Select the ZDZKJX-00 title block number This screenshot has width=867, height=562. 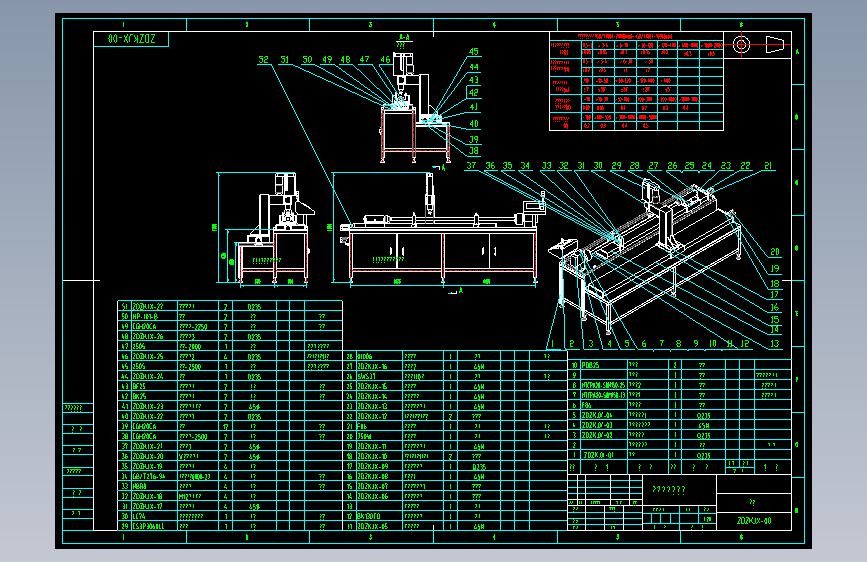tap(754, 521)
